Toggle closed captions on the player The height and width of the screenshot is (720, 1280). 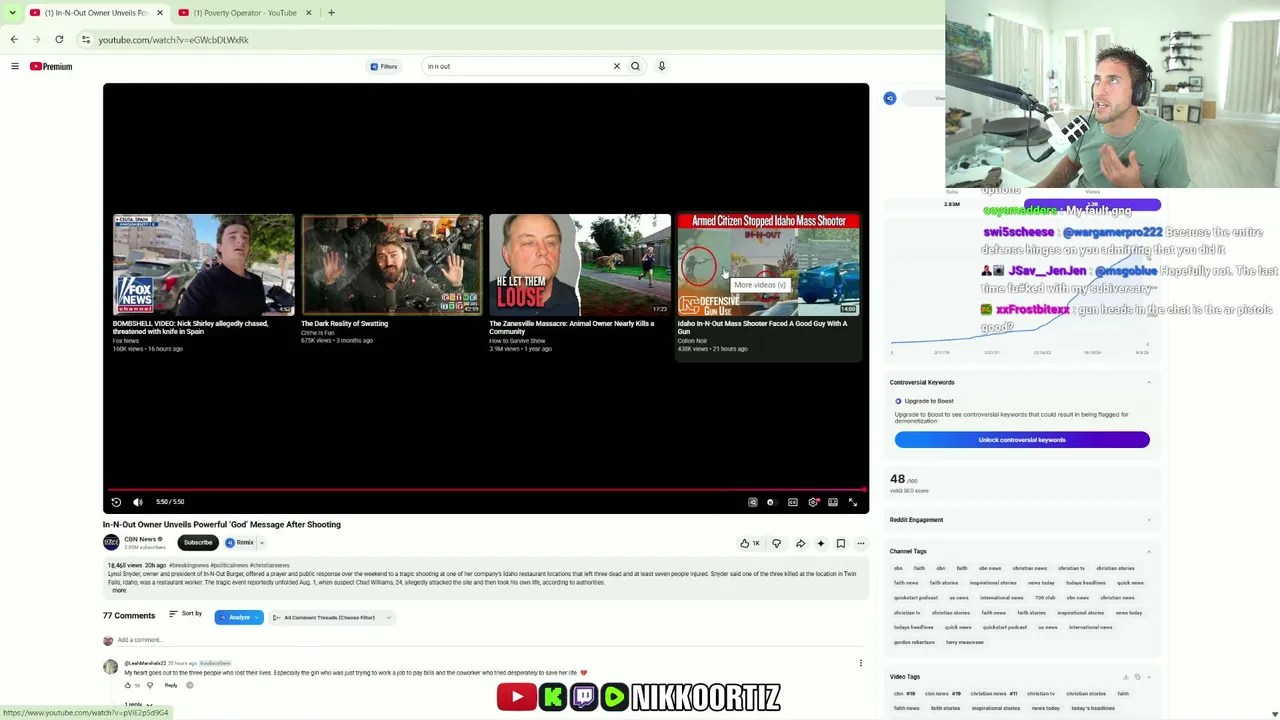click(x=793, y=502)
